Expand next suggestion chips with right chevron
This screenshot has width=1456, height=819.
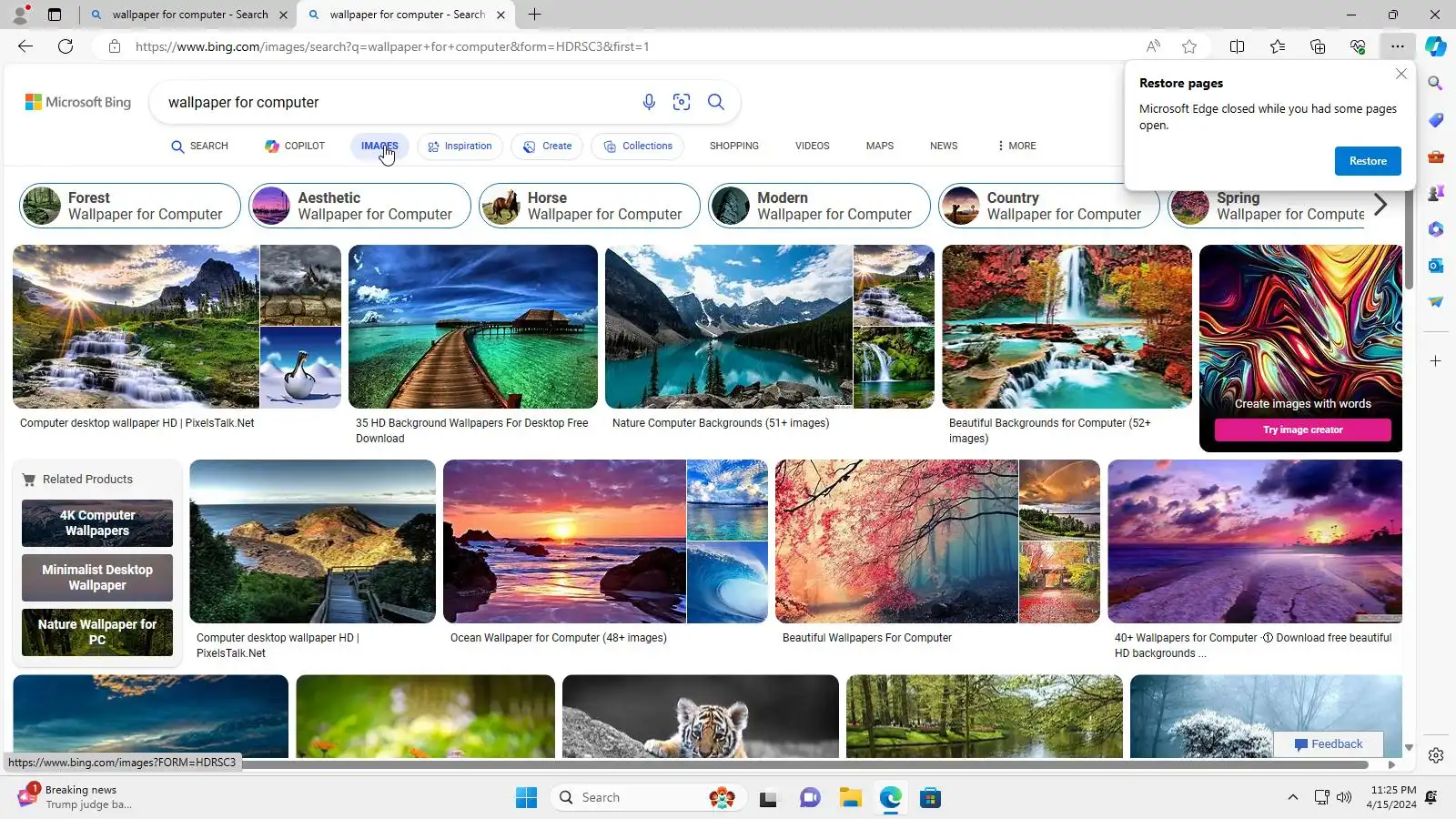pyautogui.click(x=1380, y=206)
